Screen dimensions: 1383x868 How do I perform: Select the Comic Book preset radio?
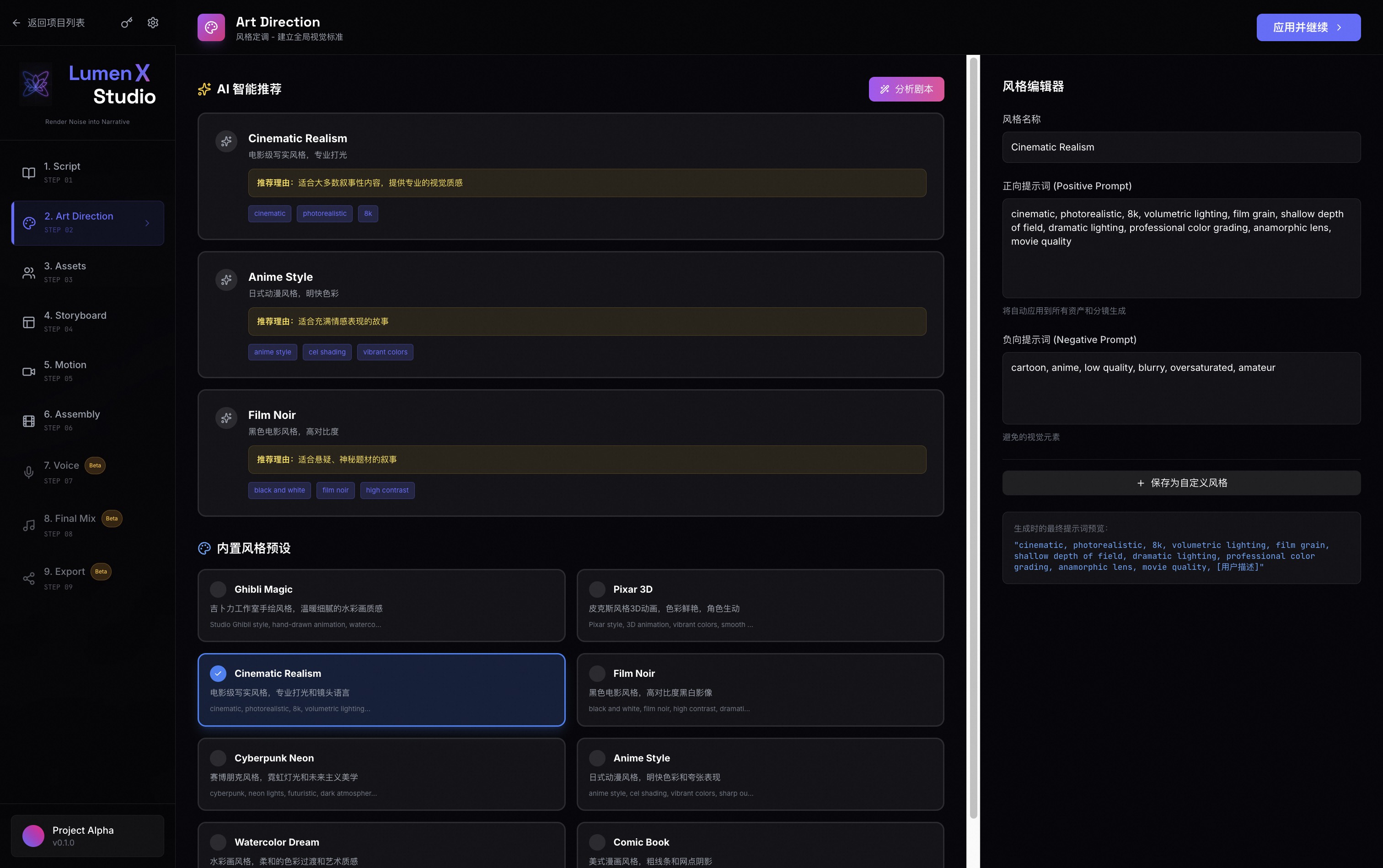597,842
